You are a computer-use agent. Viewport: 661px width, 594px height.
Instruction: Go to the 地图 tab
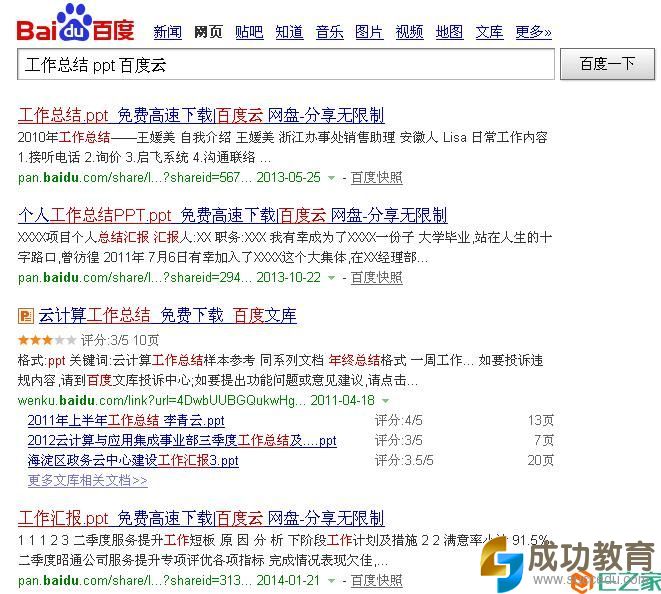pos(449,32)
